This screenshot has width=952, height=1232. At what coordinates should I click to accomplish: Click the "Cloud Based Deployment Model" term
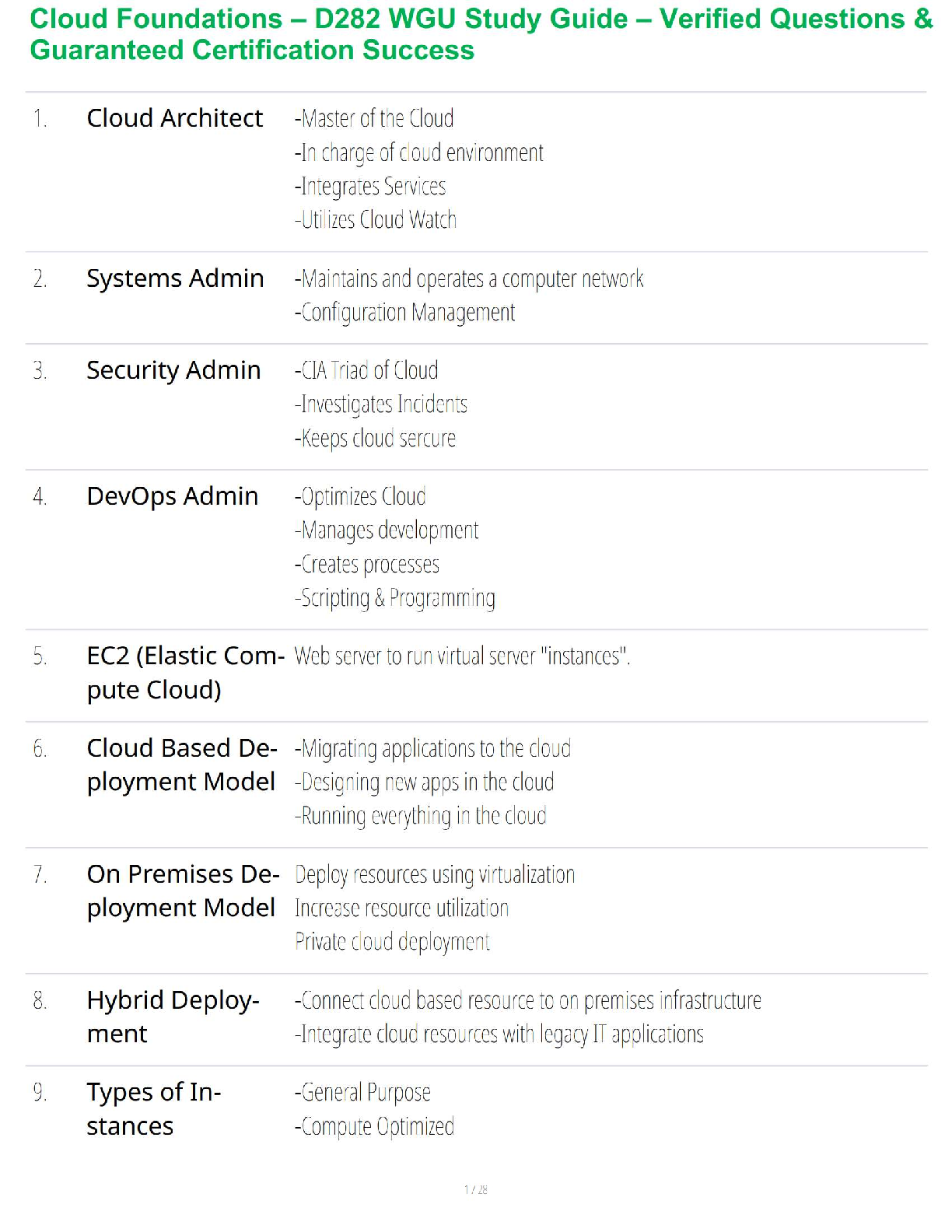[x=182, y=765]
